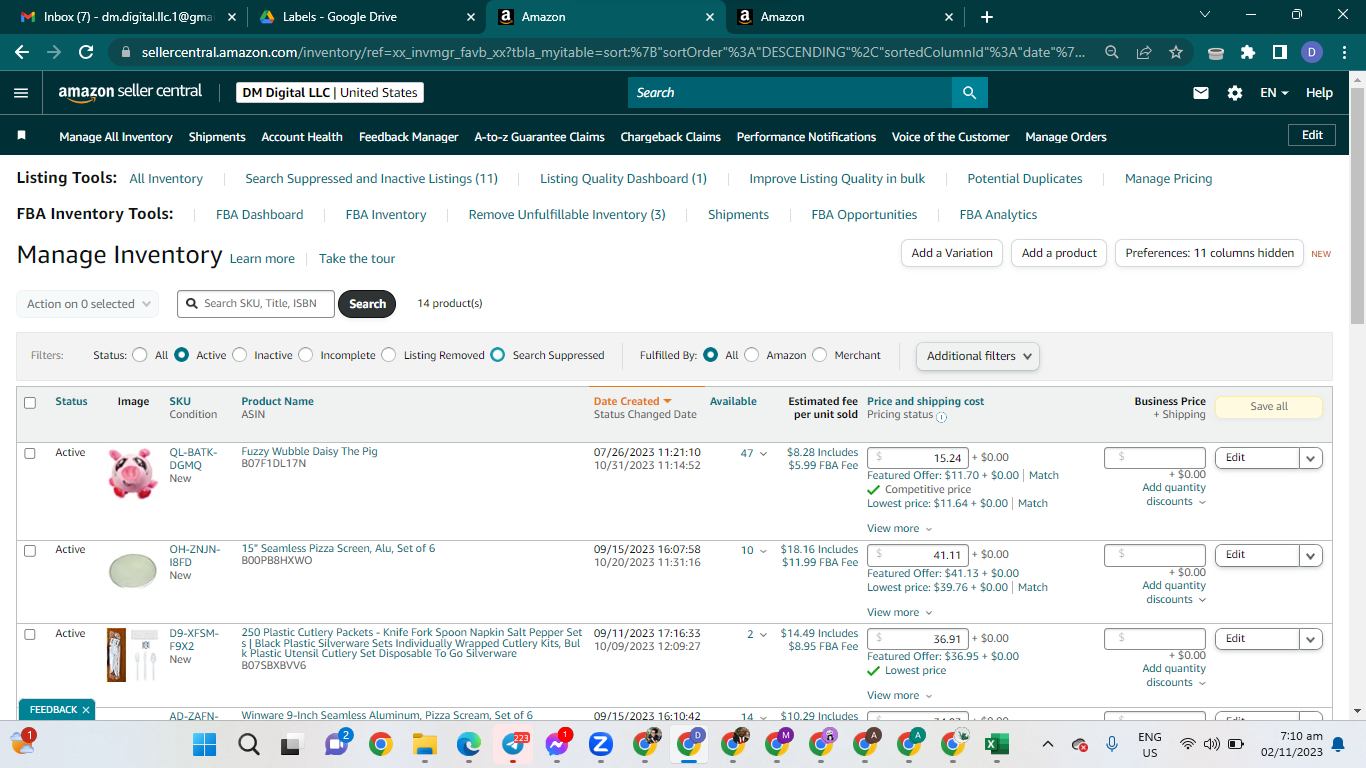Click the info icon next to Pricing status
Image resolution: width=1366 pixels, height=768 pixels.
(941, 416)
